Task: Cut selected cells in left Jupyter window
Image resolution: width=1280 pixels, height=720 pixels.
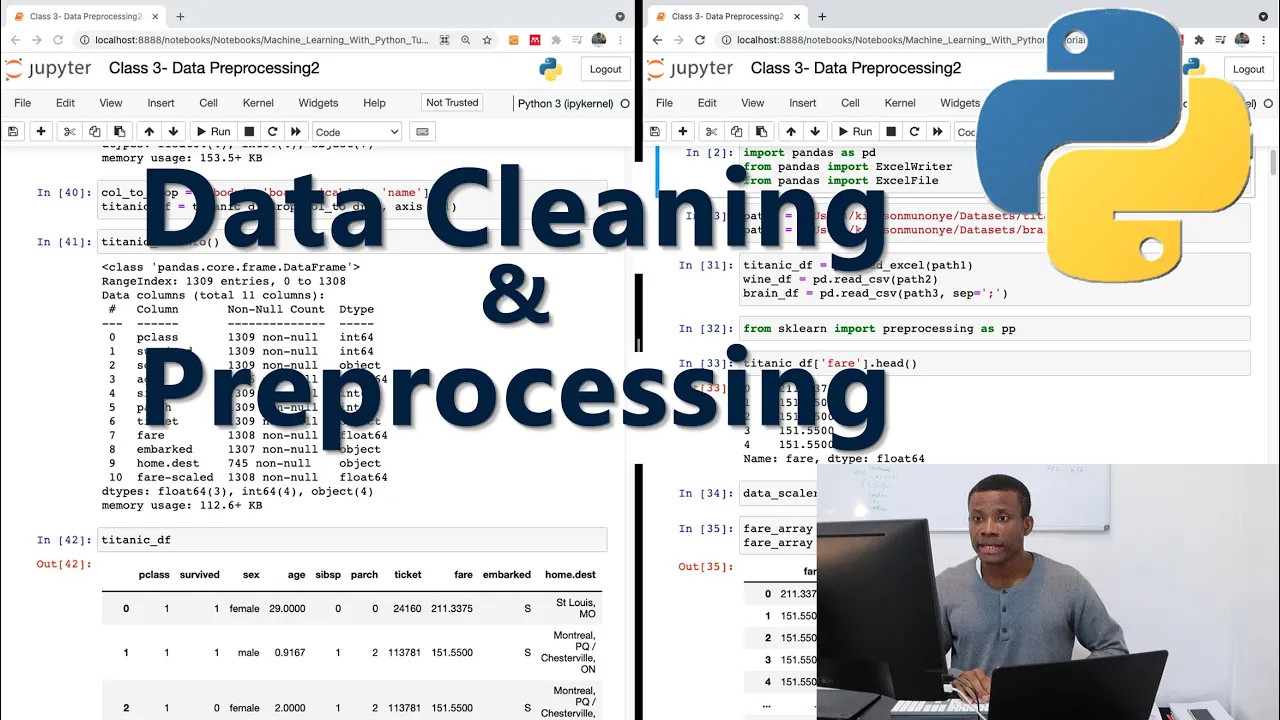Action: coord(69,131)
